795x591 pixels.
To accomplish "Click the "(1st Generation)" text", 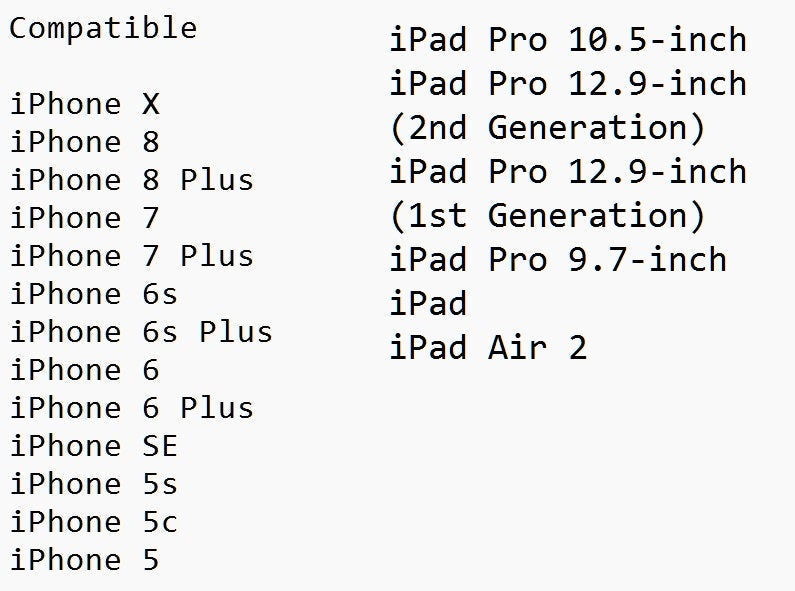I will pos(548,216).
